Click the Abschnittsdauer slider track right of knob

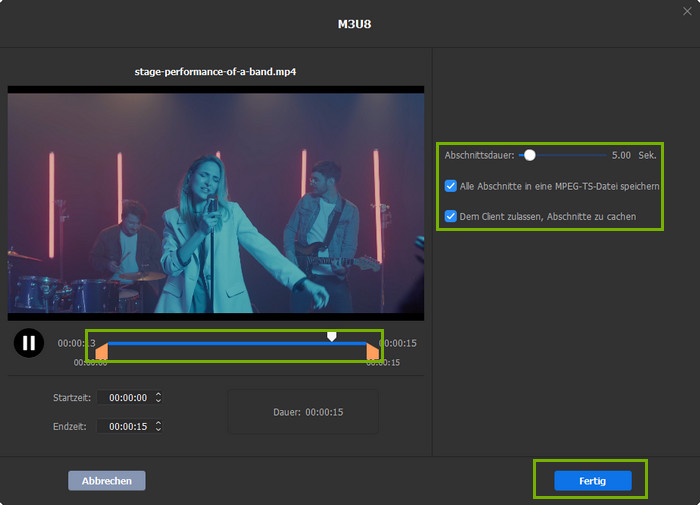pos(570,155)
